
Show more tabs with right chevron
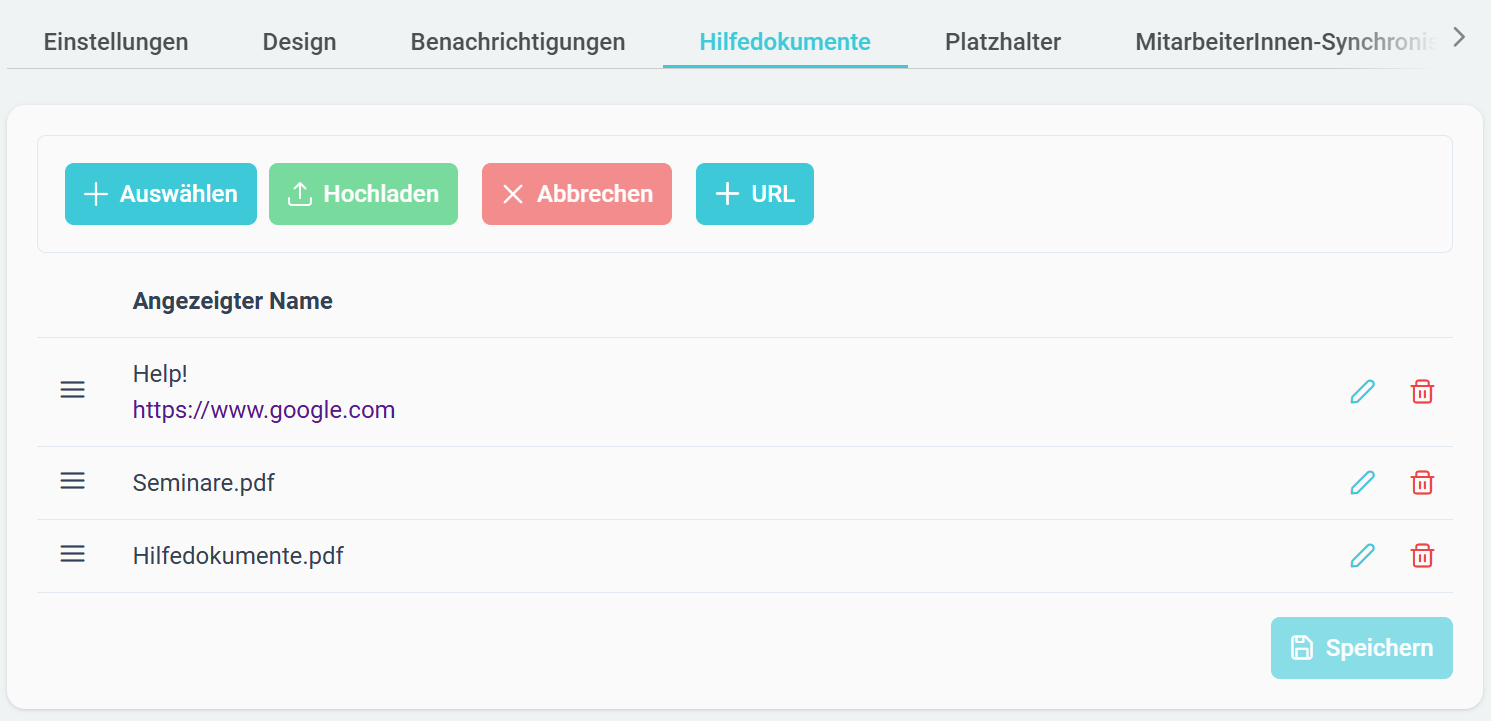click(x=1460, y=38)
